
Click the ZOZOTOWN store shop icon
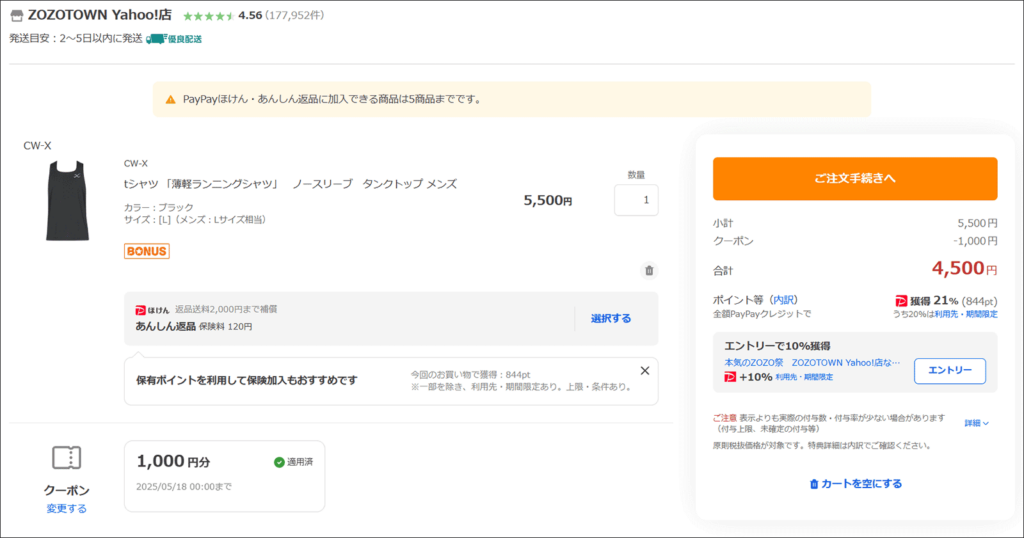[17, 16]
